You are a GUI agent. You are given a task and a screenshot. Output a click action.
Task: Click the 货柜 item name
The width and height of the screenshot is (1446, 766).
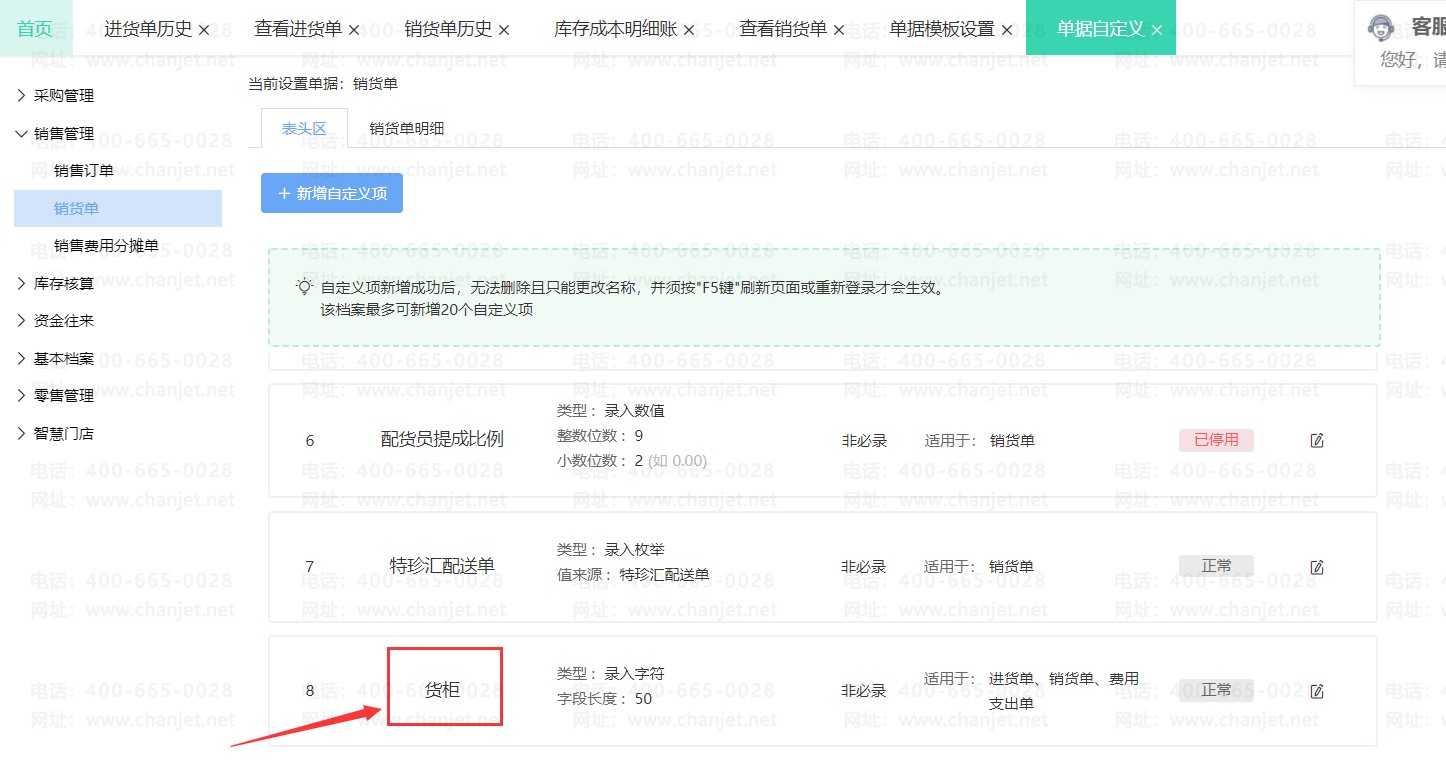[442, 689]
